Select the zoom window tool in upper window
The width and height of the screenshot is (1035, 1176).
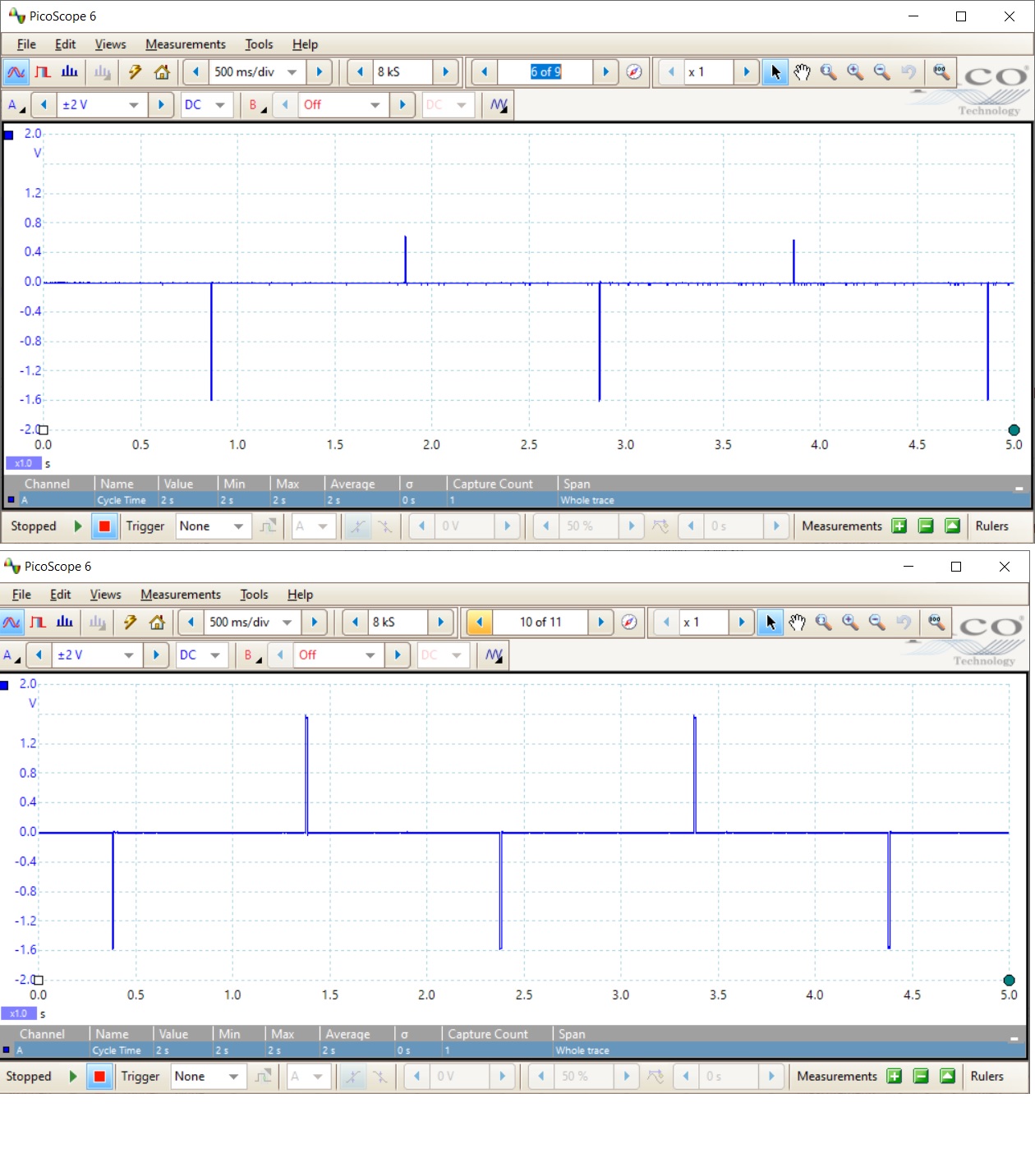pyautogui.click(x=829, y=72)
